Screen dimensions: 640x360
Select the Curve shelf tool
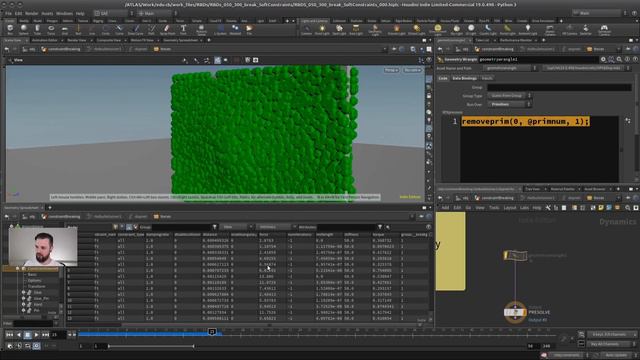pos(119,29)
